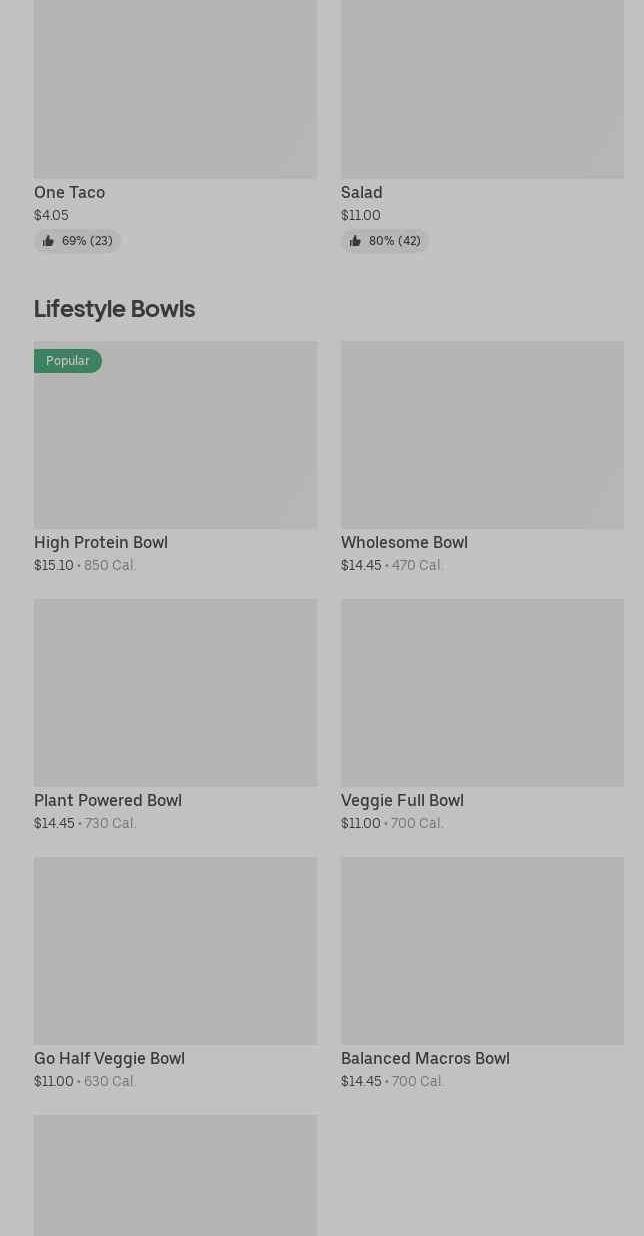
Task: Select the Wholesome Bowl photo
Action: [482, 435]
